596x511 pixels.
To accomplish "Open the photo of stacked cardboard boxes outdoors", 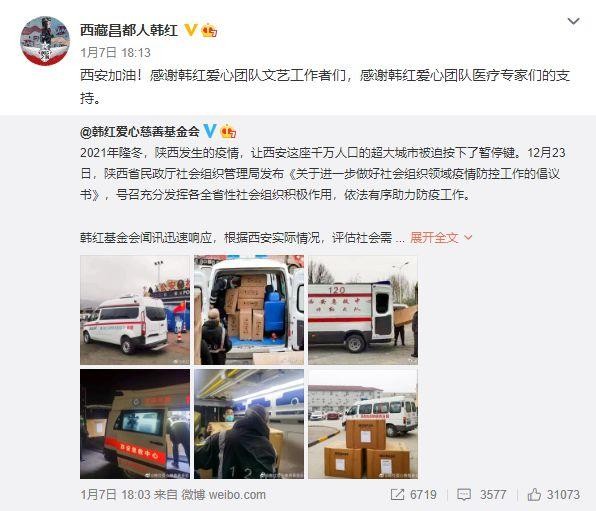I will [363, 424].
